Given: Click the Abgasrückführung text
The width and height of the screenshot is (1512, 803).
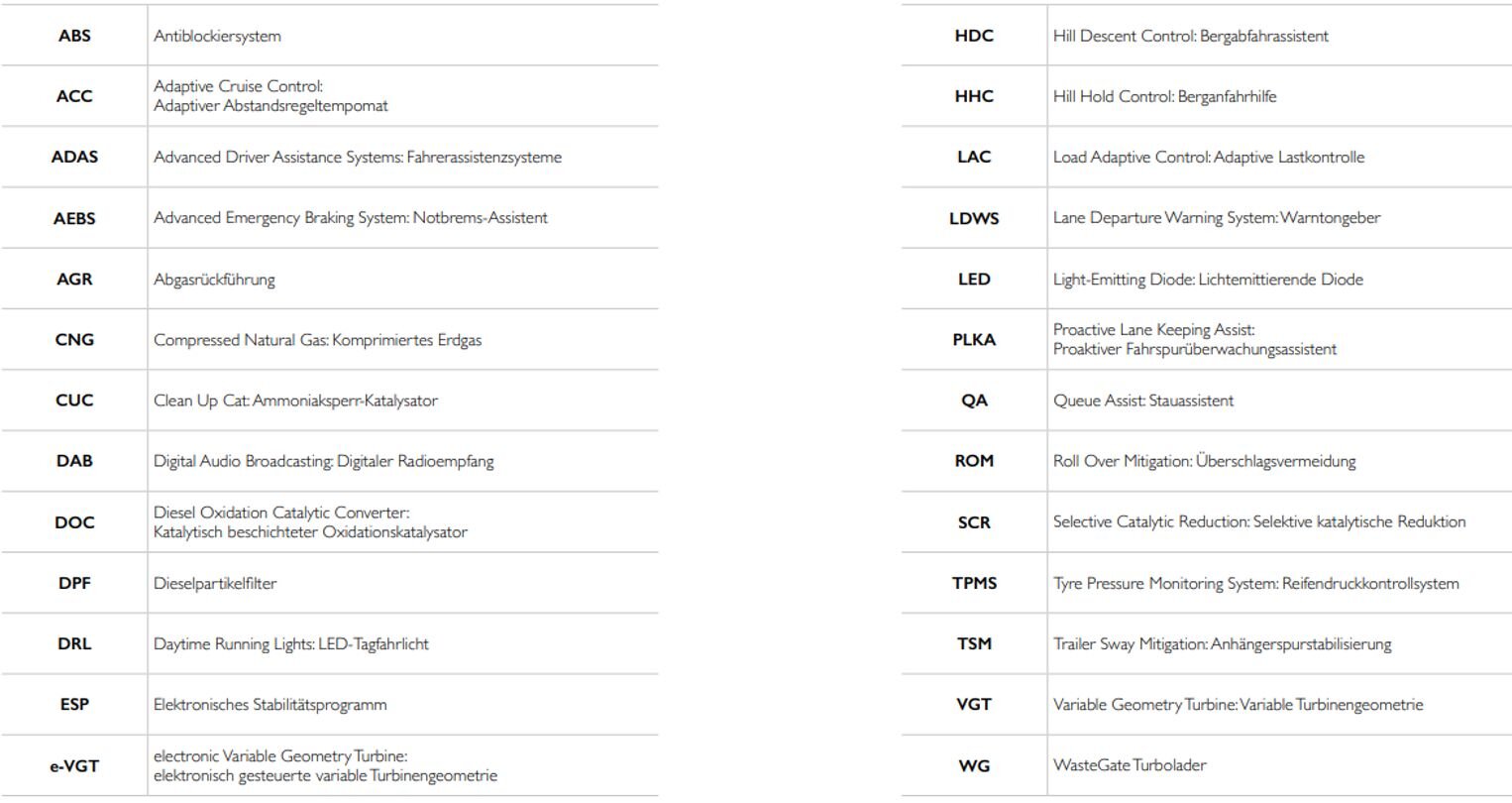Looking at the screenshot, I should click(214, 280).
